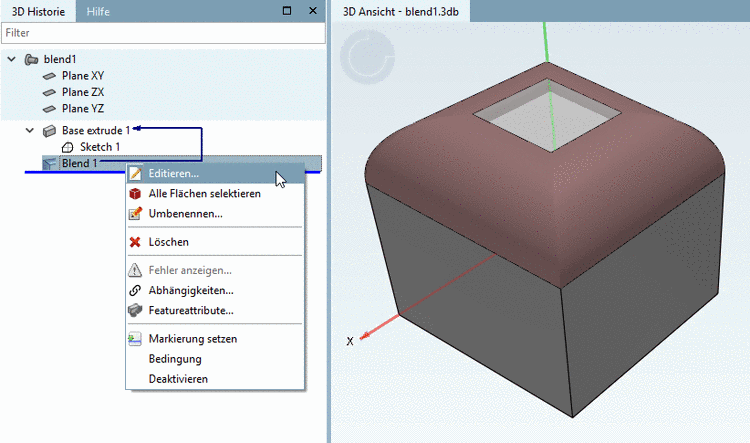Viewport: 750px width, 443px height.
Task: Choose Editieren... from the context menu
Action: point(215,173)
